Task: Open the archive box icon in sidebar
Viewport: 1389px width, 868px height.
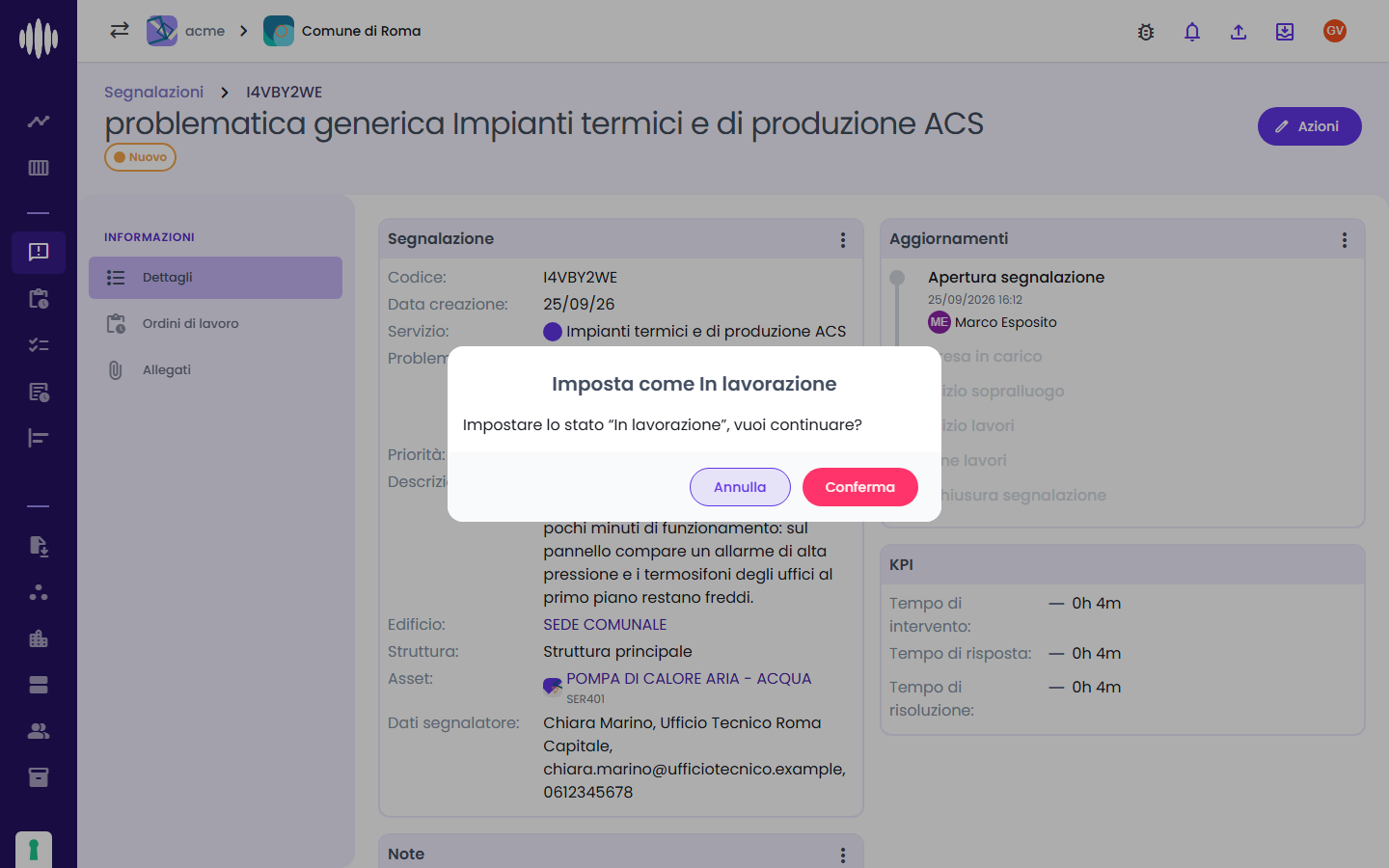Action: click(39, 777)
